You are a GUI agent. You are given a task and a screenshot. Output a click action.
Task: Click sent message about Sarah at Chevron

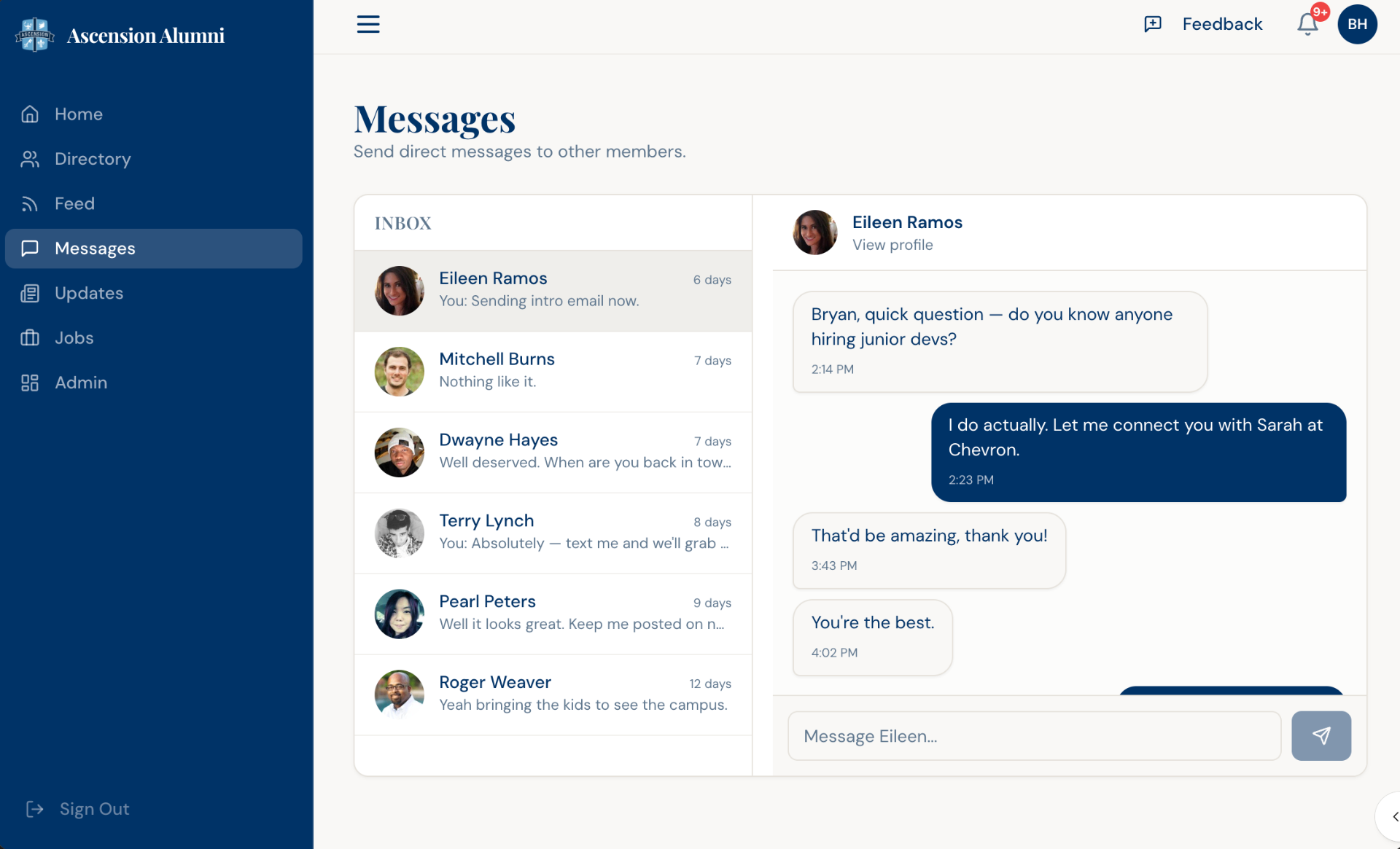pyautogui.click(x=1138, y=453)
